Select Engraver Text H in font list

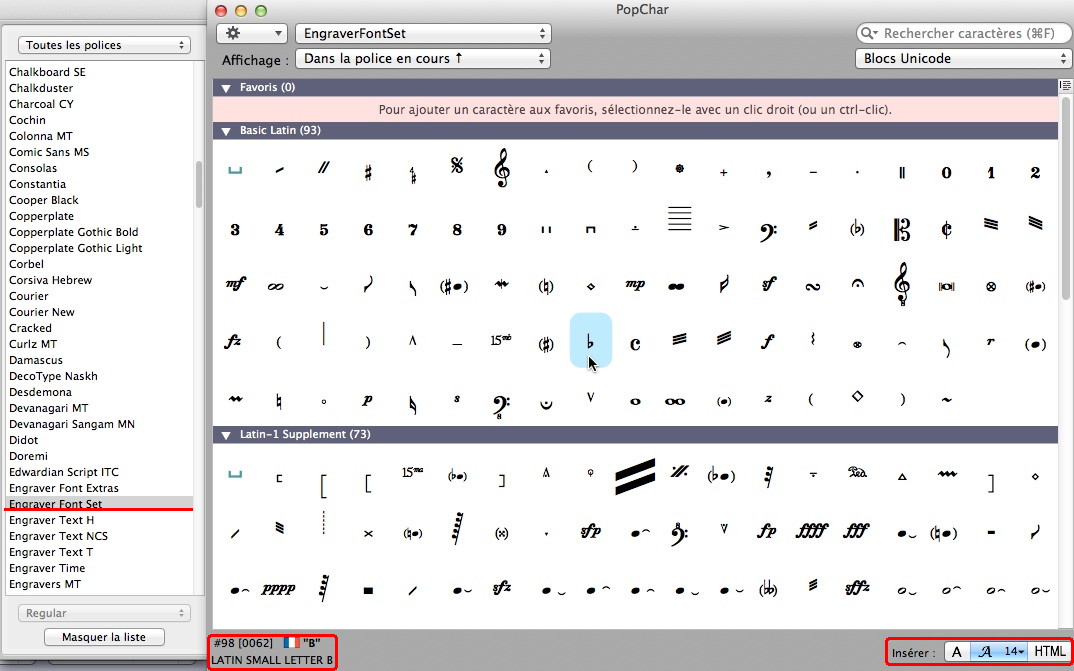point(52,520)
